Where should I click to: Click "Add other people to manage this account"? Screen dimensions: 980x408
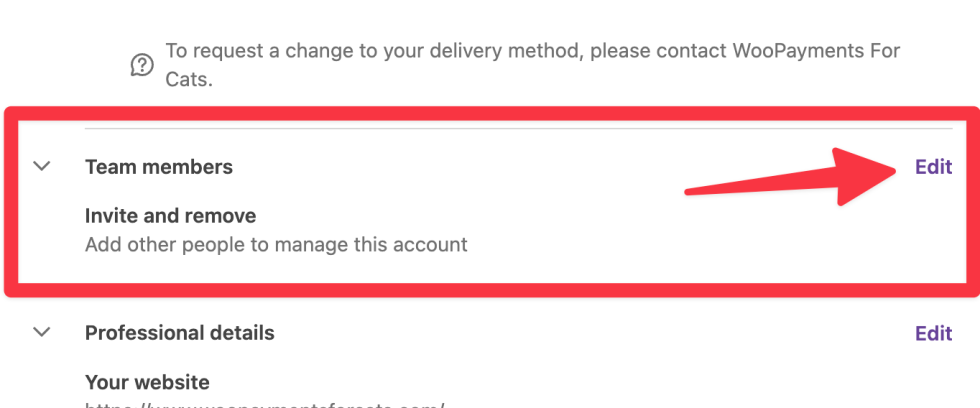[x=276, y=244]
